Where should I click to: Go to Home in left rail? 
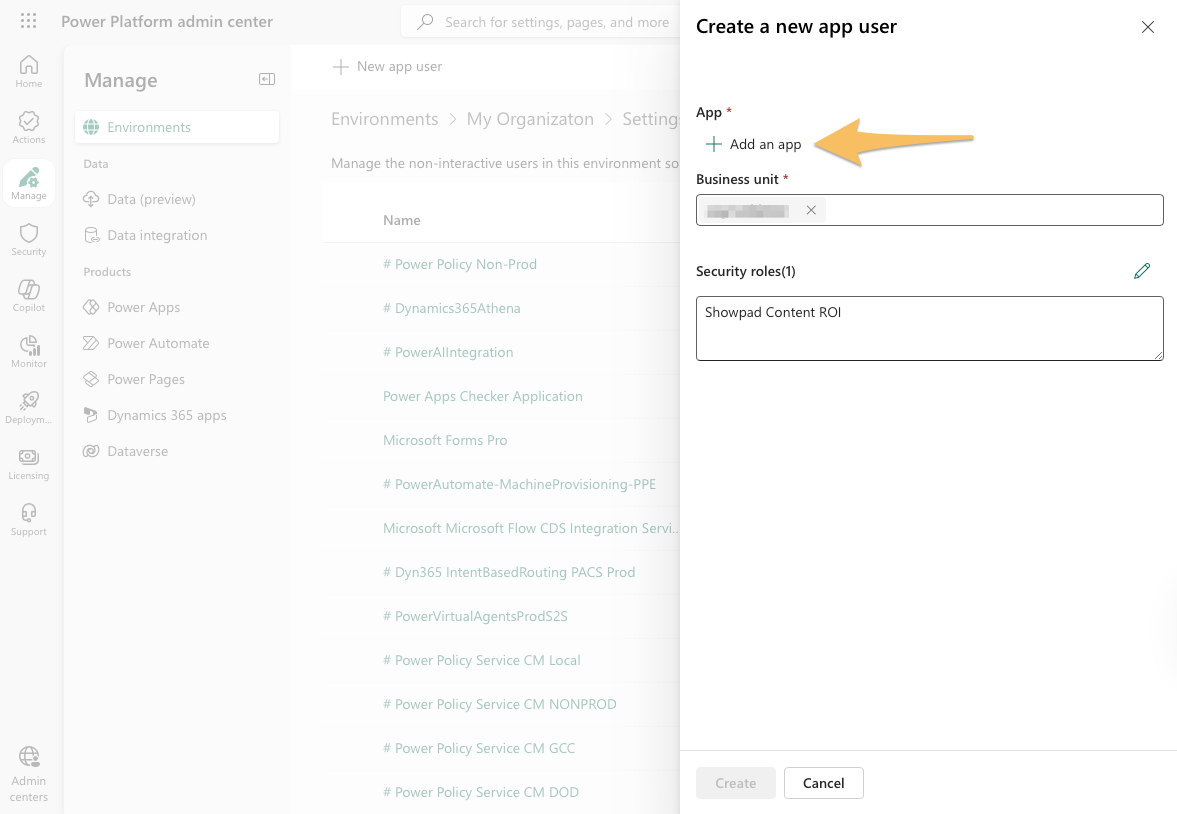[29, 71]
